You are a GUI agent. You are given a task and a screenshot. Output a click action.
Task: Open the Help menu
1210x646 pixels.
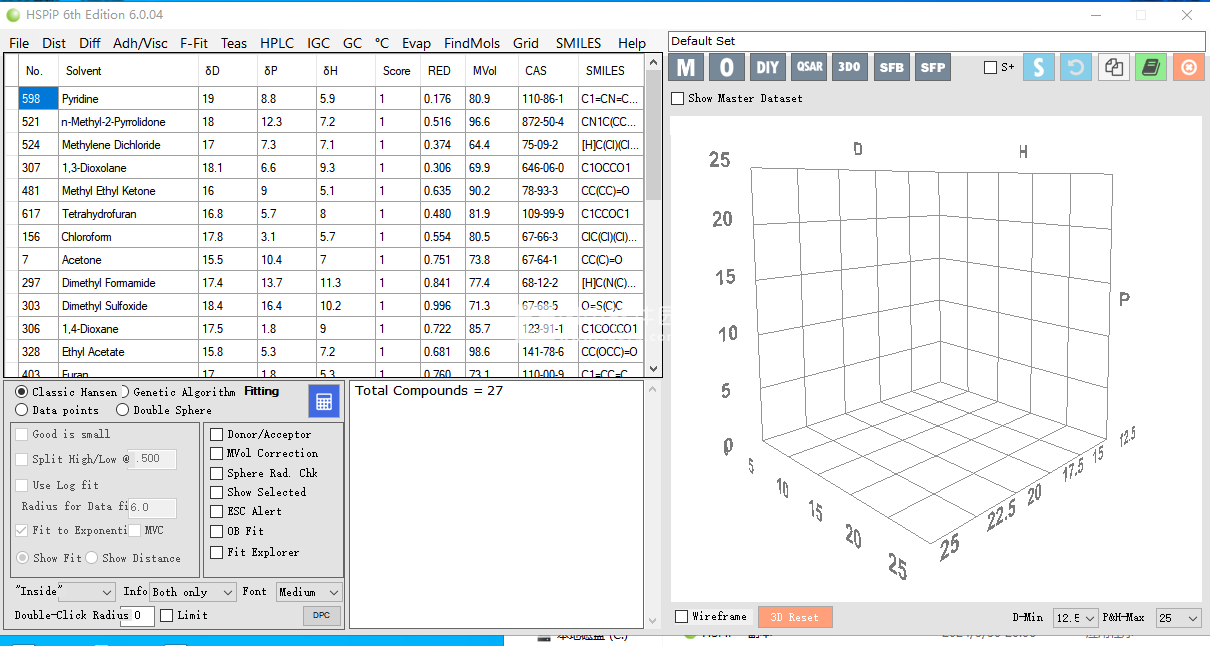tap(632, 43)
